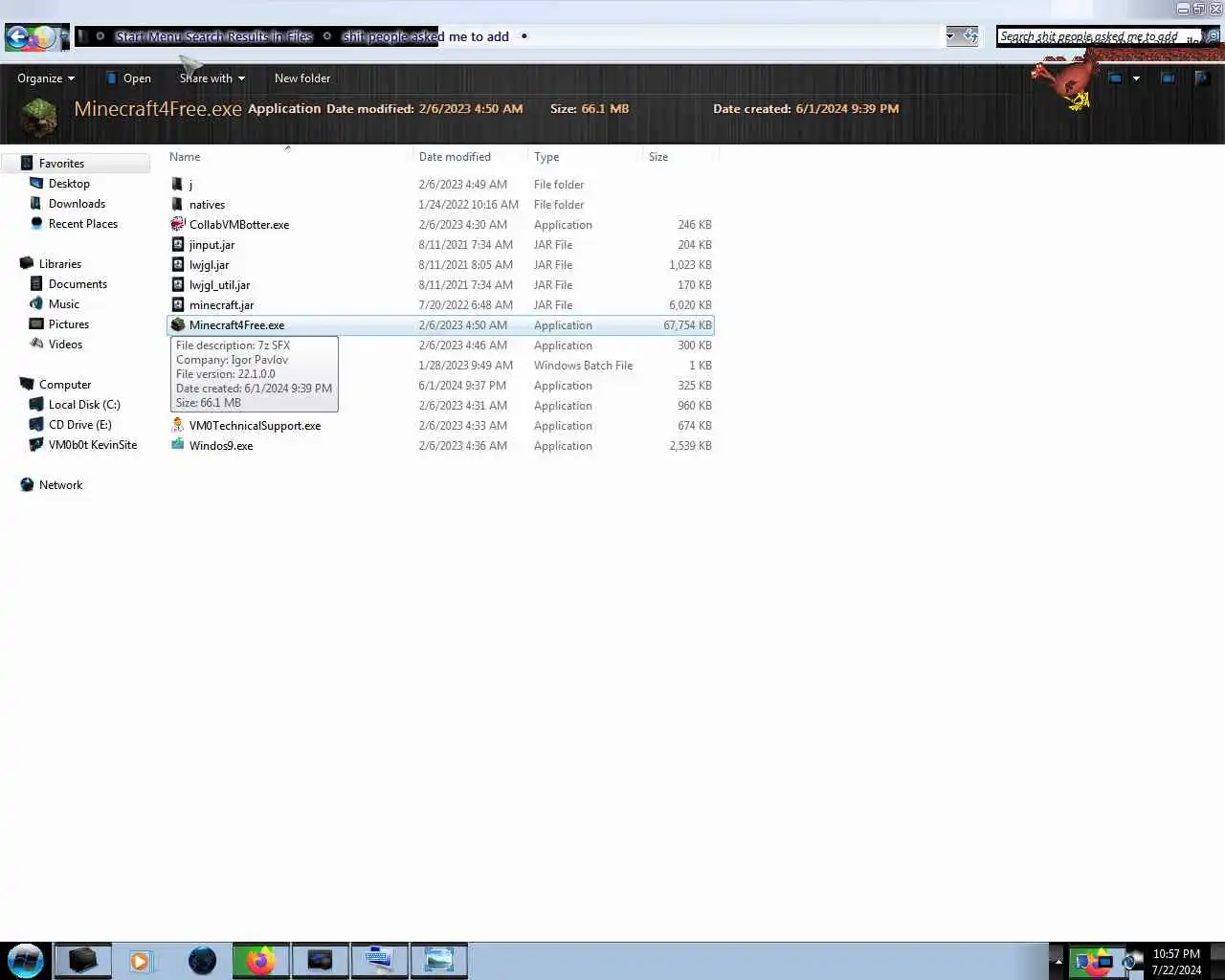1225x980 pixels.
Task: Open CD Drive (E:)
Action: point(79,425)
